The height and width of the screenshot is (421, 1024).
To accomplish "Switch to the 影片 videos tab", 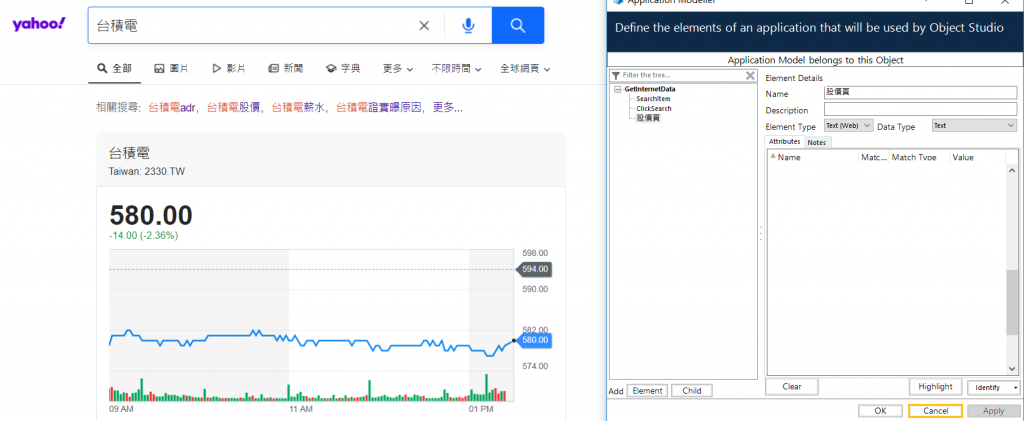I will pos(229,69).
